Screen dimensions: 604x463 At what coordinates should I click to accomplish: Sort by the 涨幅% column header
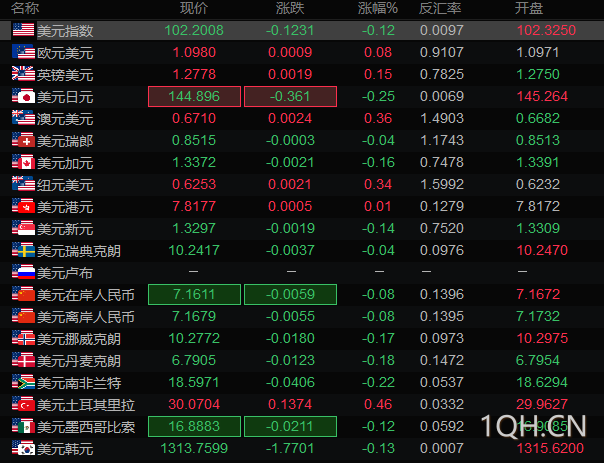click(x=378, y=8)
